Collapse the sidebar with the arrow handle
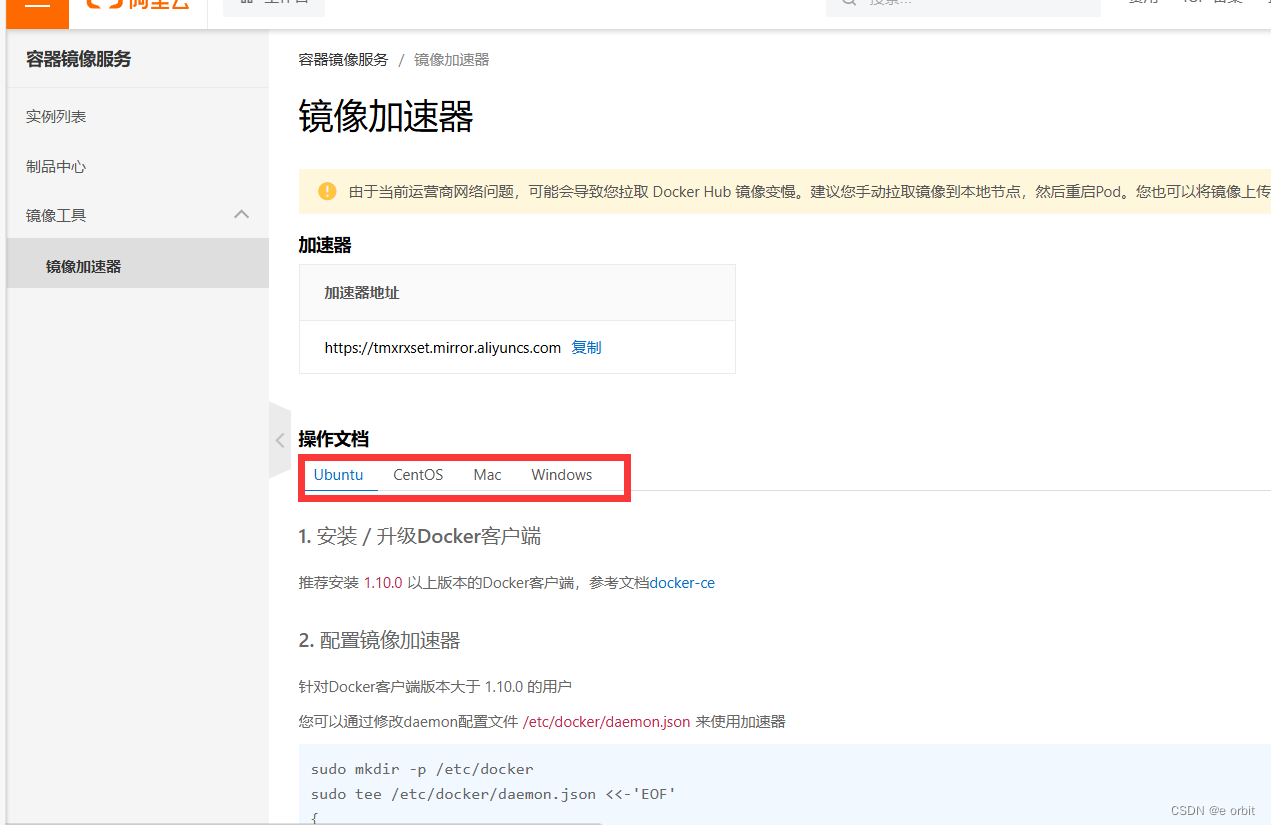 pos(280,440)
